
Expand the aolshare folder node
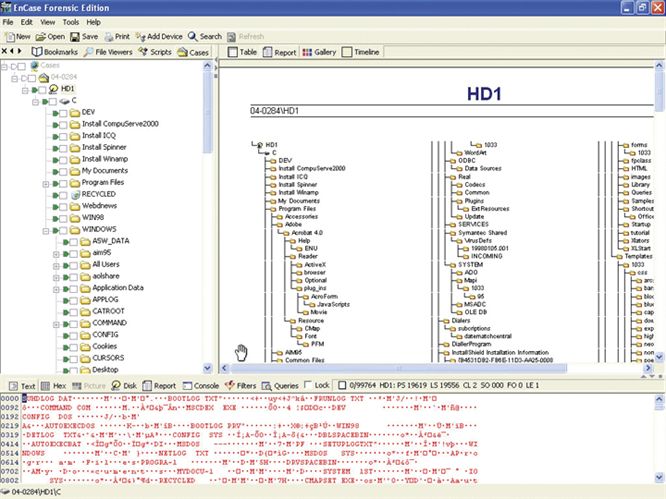coord(56,277)
